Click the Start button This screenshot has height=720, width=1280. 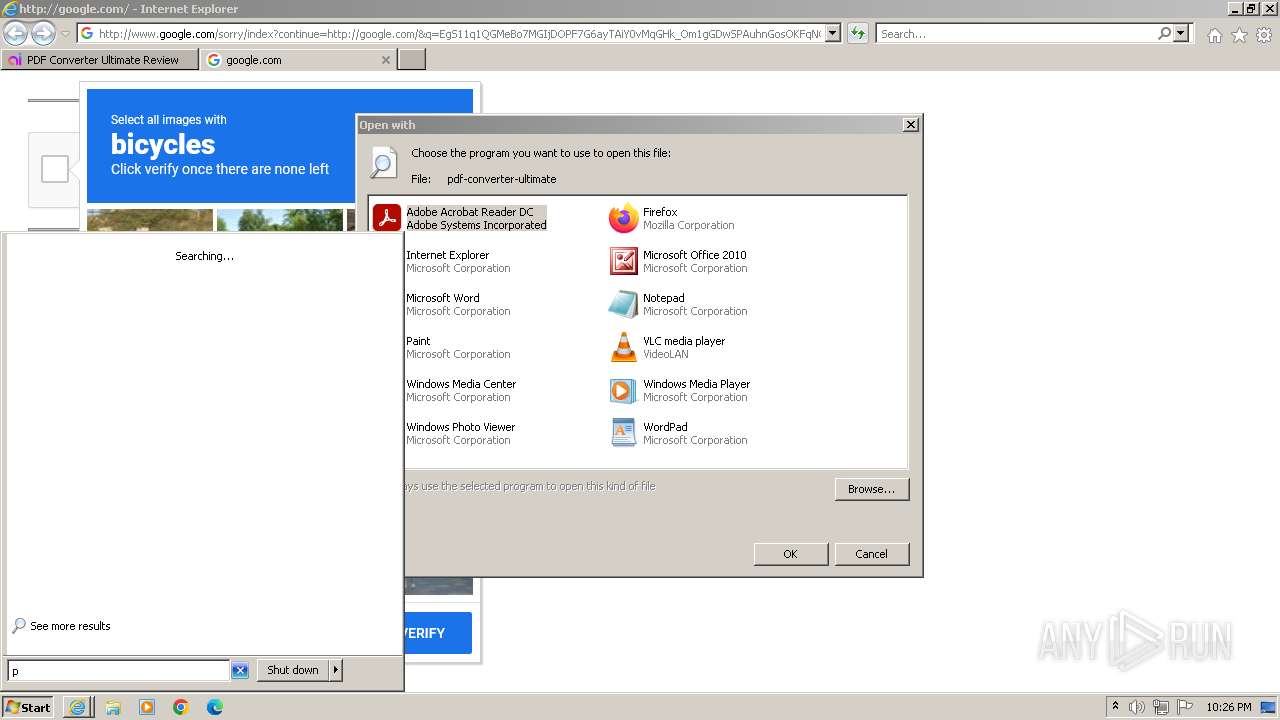[x=28, y=707]
